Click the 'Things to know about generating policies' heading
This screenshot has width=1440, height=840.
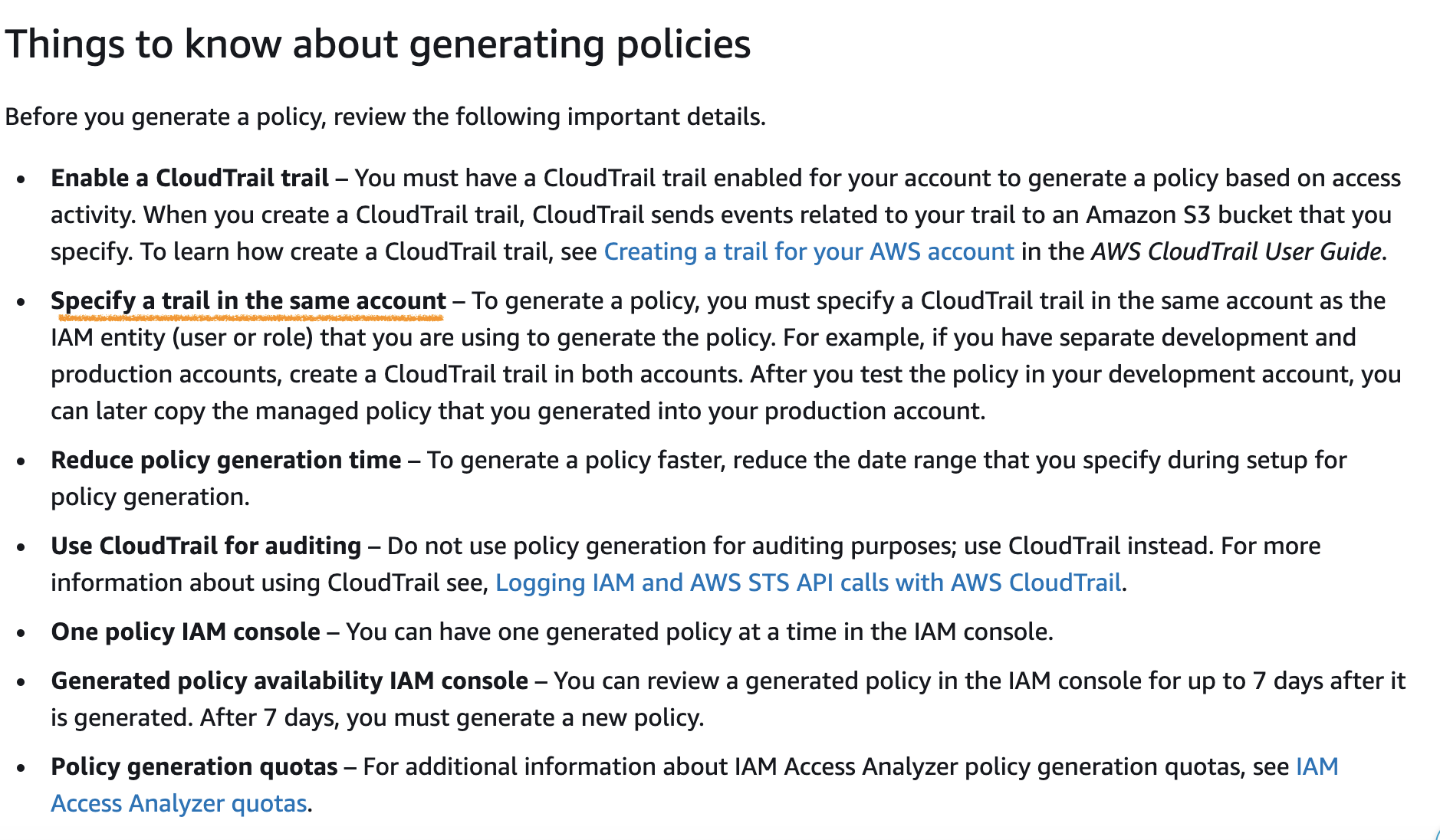pos(378,44)
